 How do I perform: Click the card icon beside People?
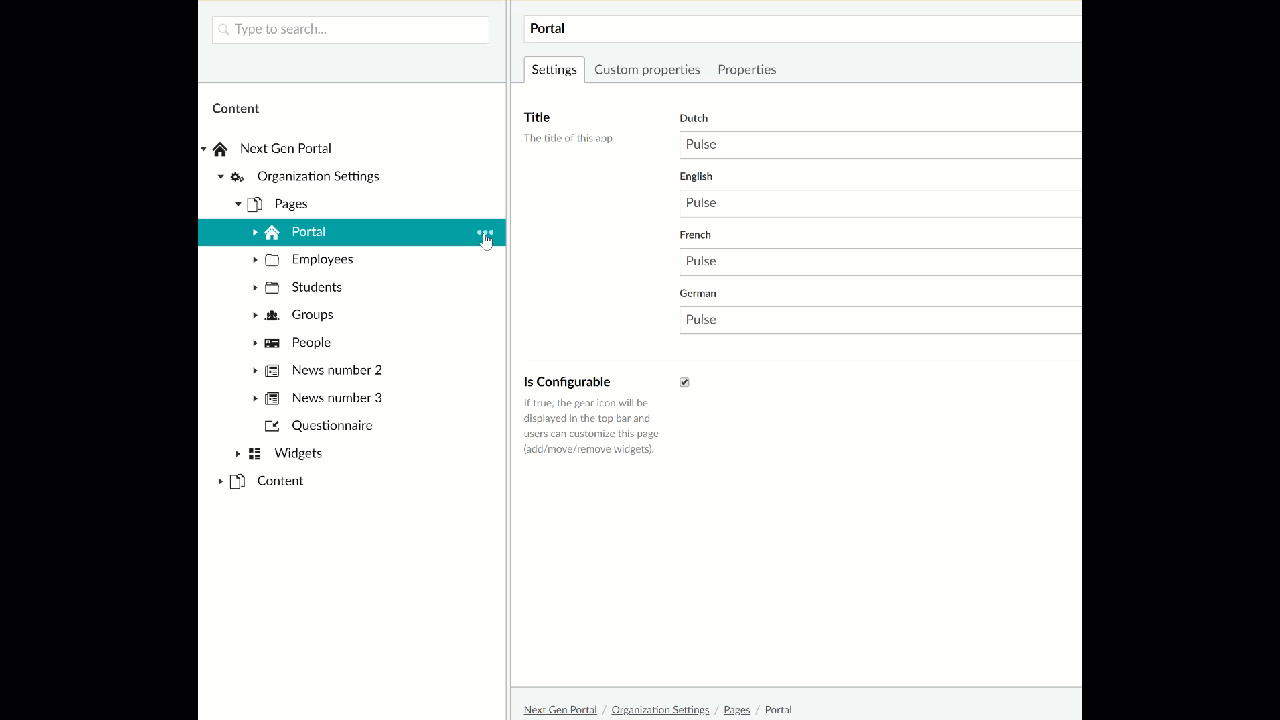click(x=272, y=343)
